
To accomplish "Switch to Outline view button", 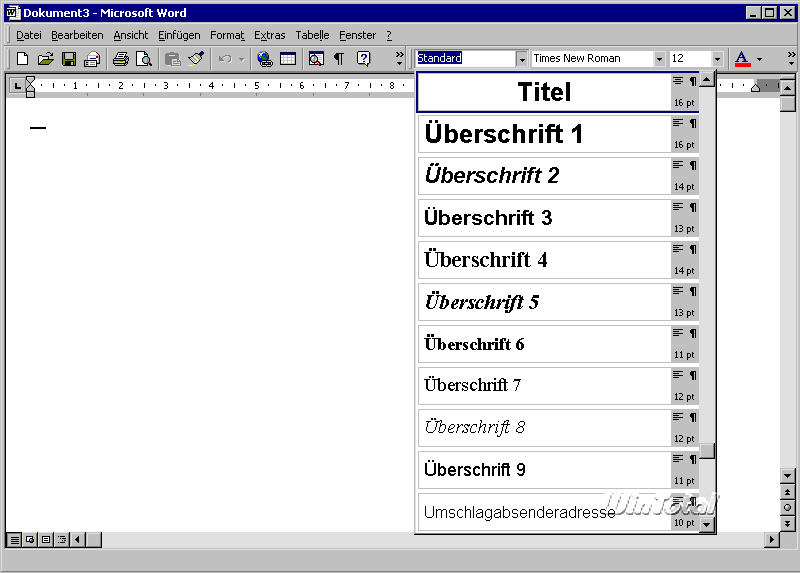I will (x=62, y=539).
